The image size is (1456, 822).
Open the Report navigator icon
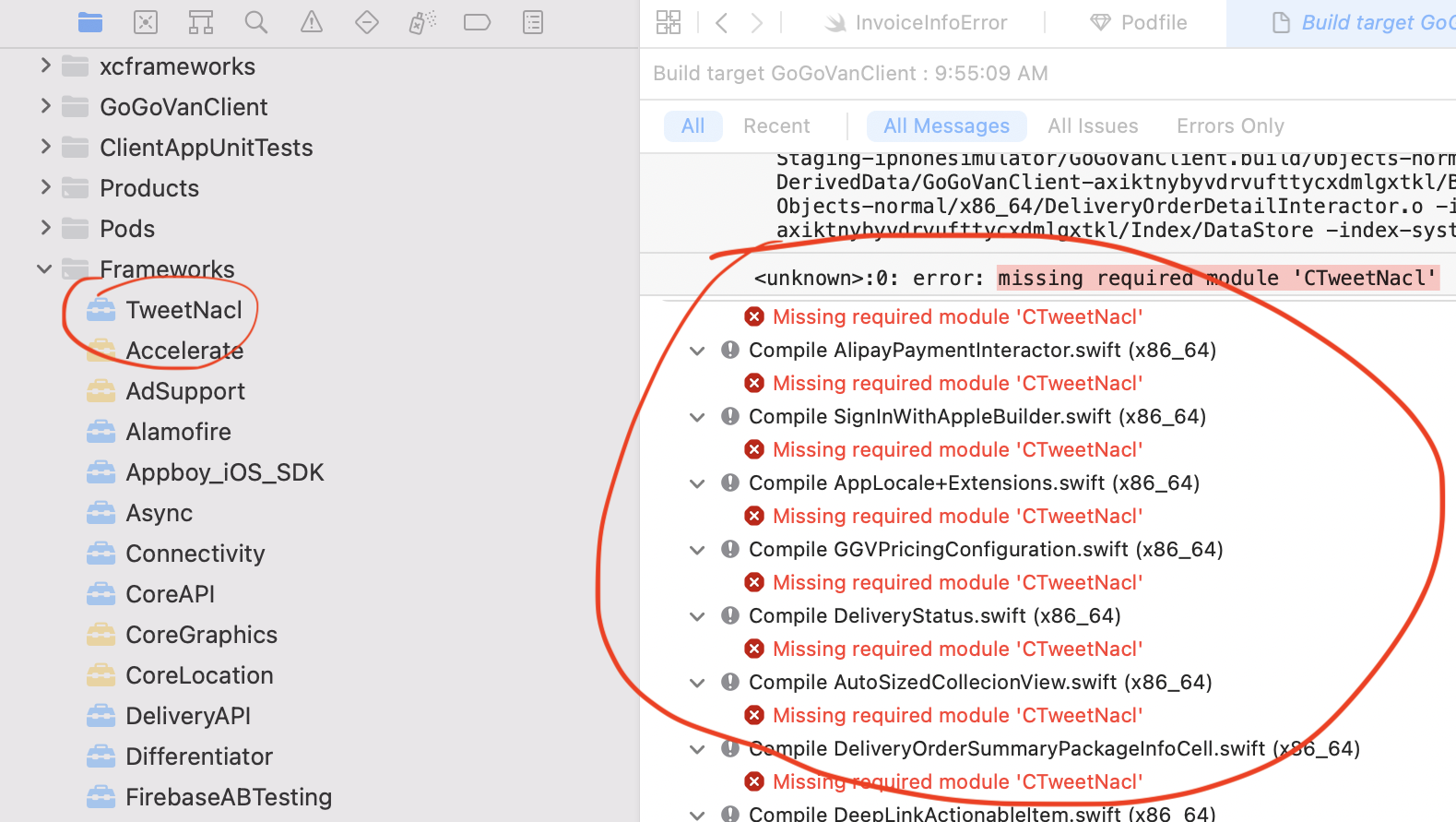(x=533, y=22)
